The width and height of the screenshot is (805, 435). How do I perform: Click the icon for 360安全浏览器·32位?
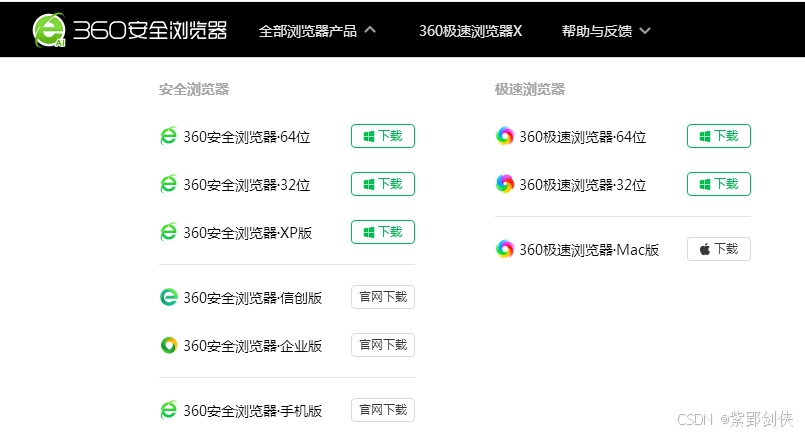point(168,184)
